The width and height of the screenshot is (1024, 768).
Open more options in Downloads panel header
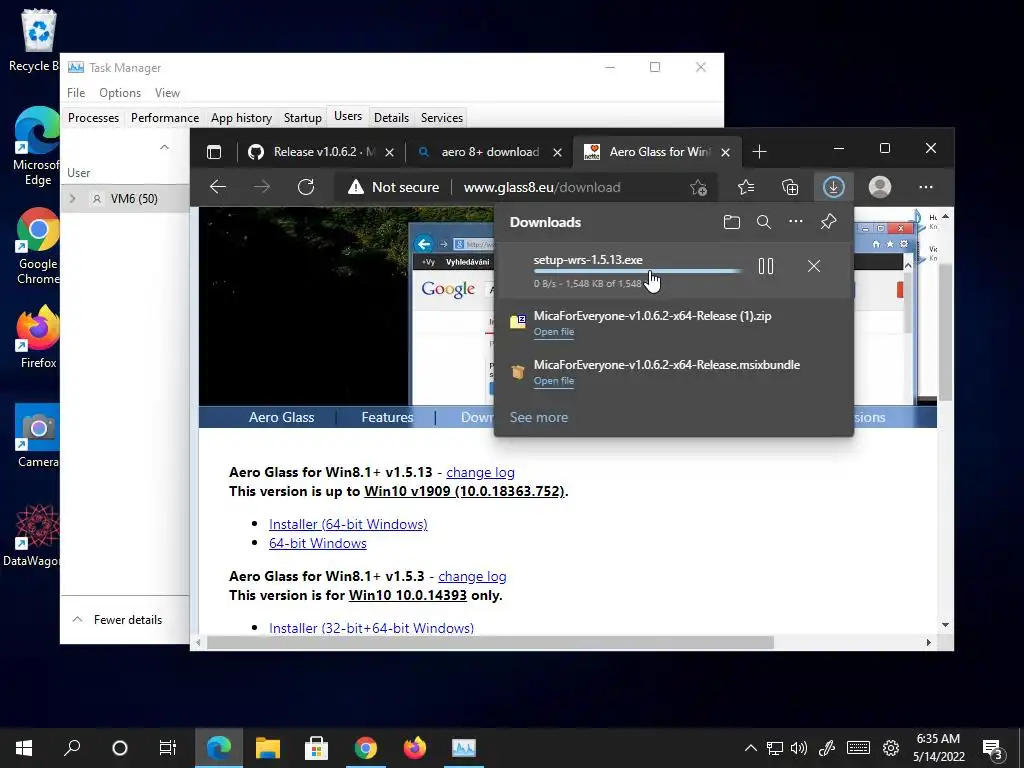pos(795,221)
